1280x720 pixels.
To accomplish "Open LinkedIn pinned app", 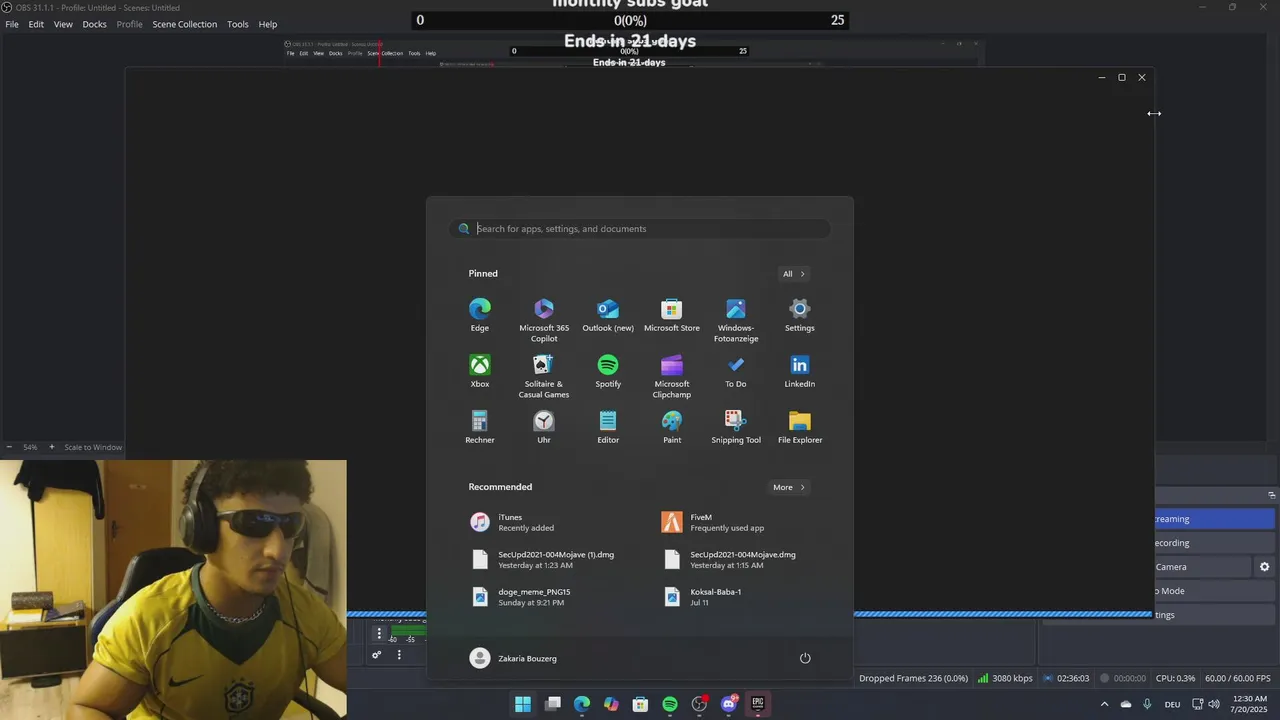I will coord(800,371).
